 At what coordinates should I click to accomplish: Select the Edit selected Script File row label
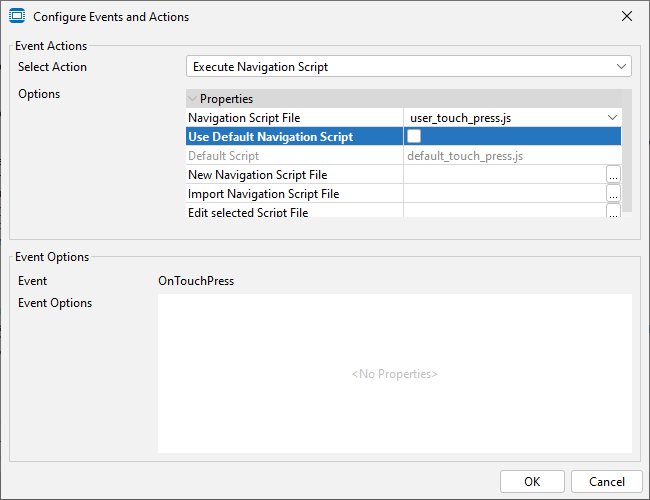tap(248, 212)
